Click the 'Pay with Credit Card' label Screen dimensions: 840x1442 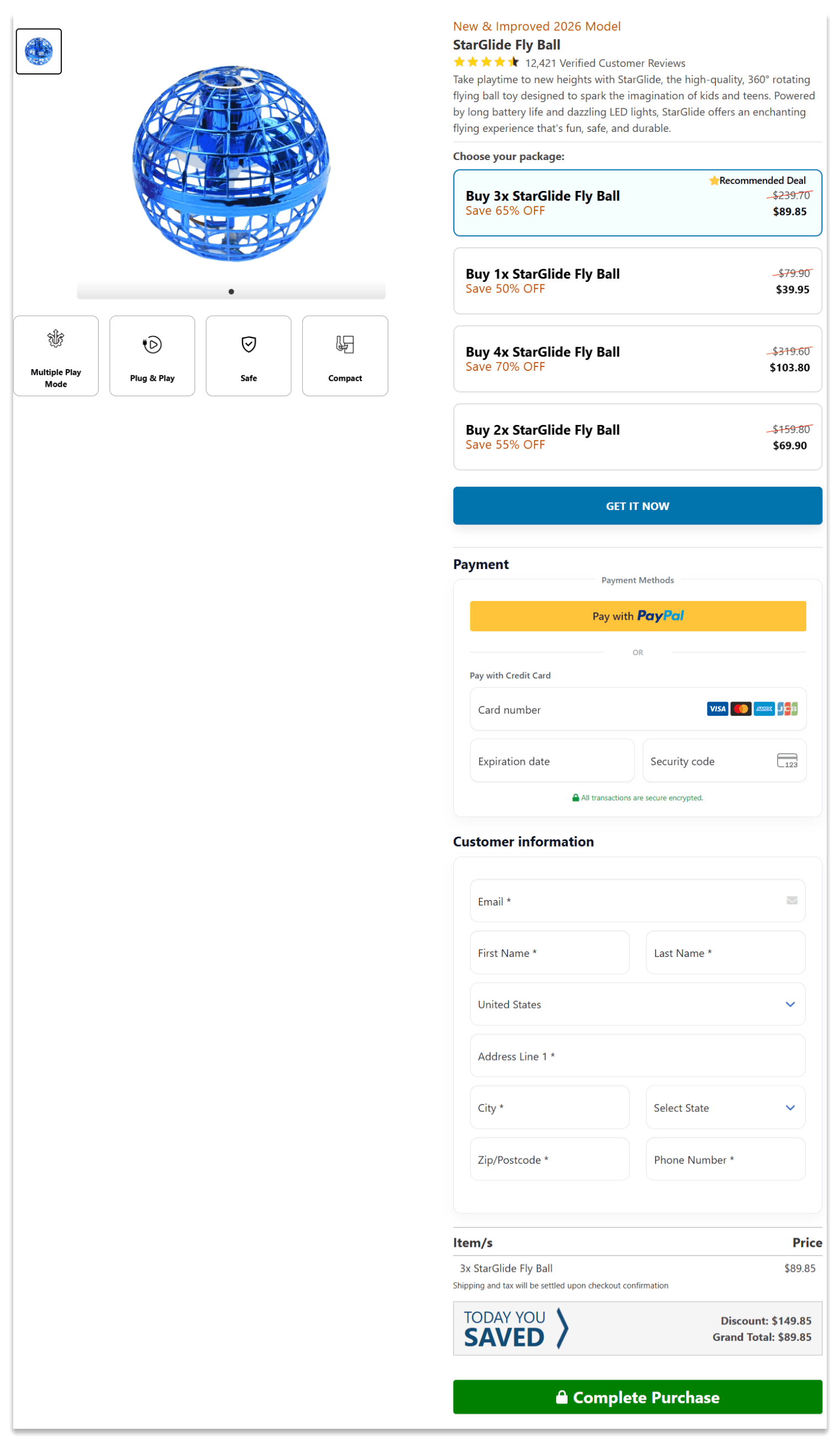[510, 675]
